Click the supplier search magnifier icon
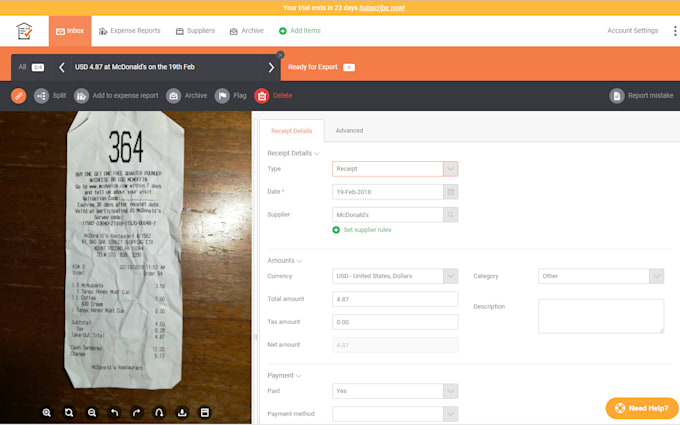The image size is (680, 425). (451, 215)
